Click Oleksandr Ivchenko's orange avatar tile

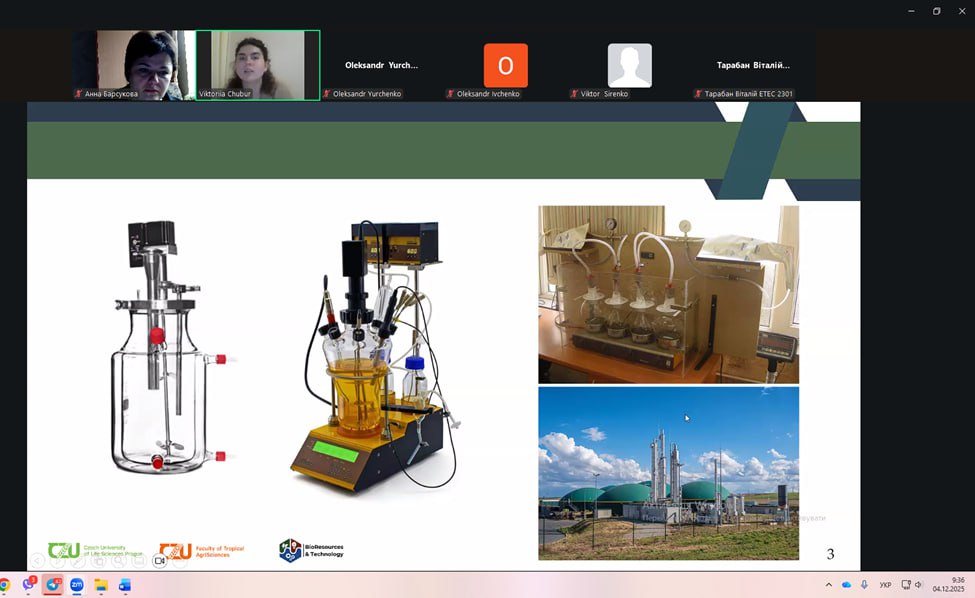(x=506, y=66)
